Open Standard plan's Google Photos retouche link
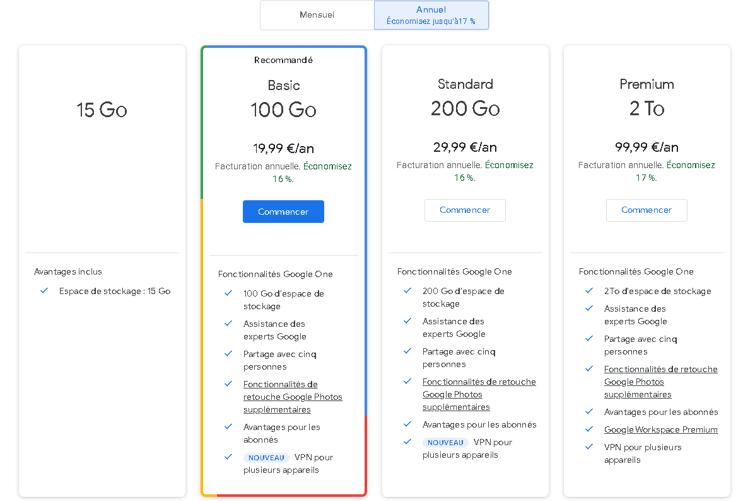 click(479, 394)
